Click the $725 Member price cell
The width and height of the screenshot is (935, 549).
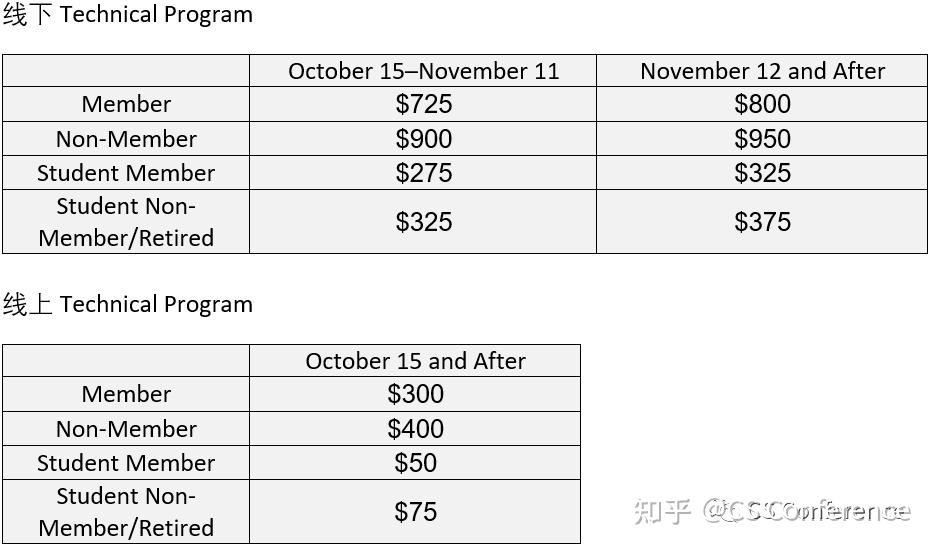pos(423,104)
